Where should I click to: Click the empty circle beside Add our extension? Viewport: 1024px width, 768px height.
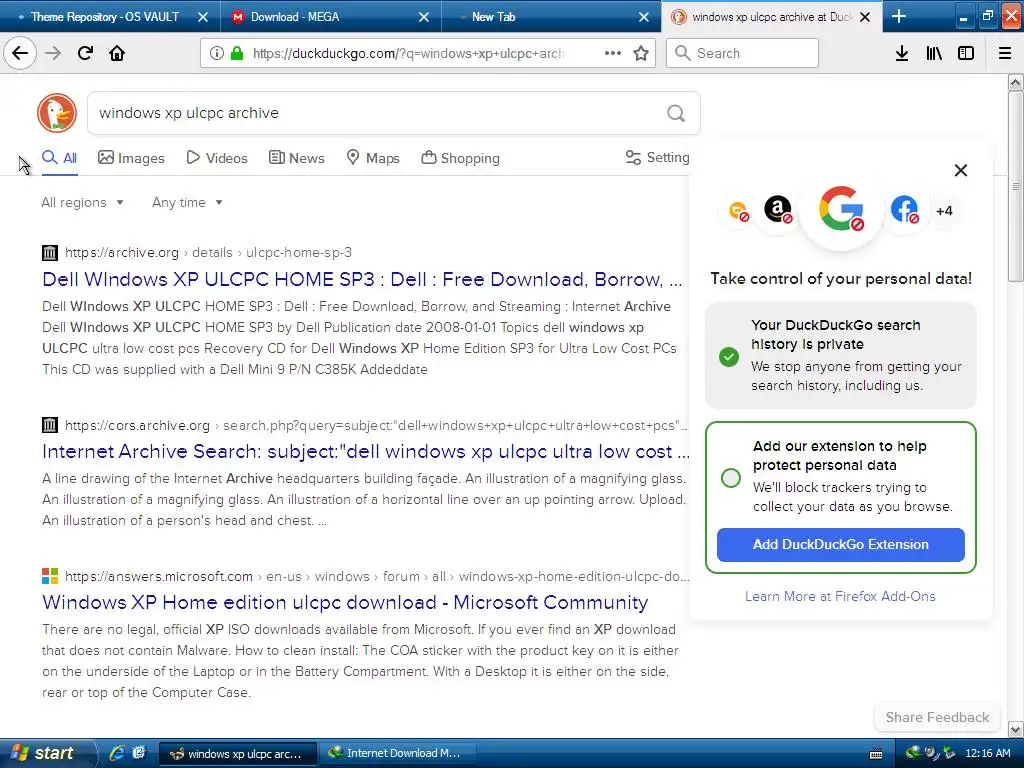point(731,478)
